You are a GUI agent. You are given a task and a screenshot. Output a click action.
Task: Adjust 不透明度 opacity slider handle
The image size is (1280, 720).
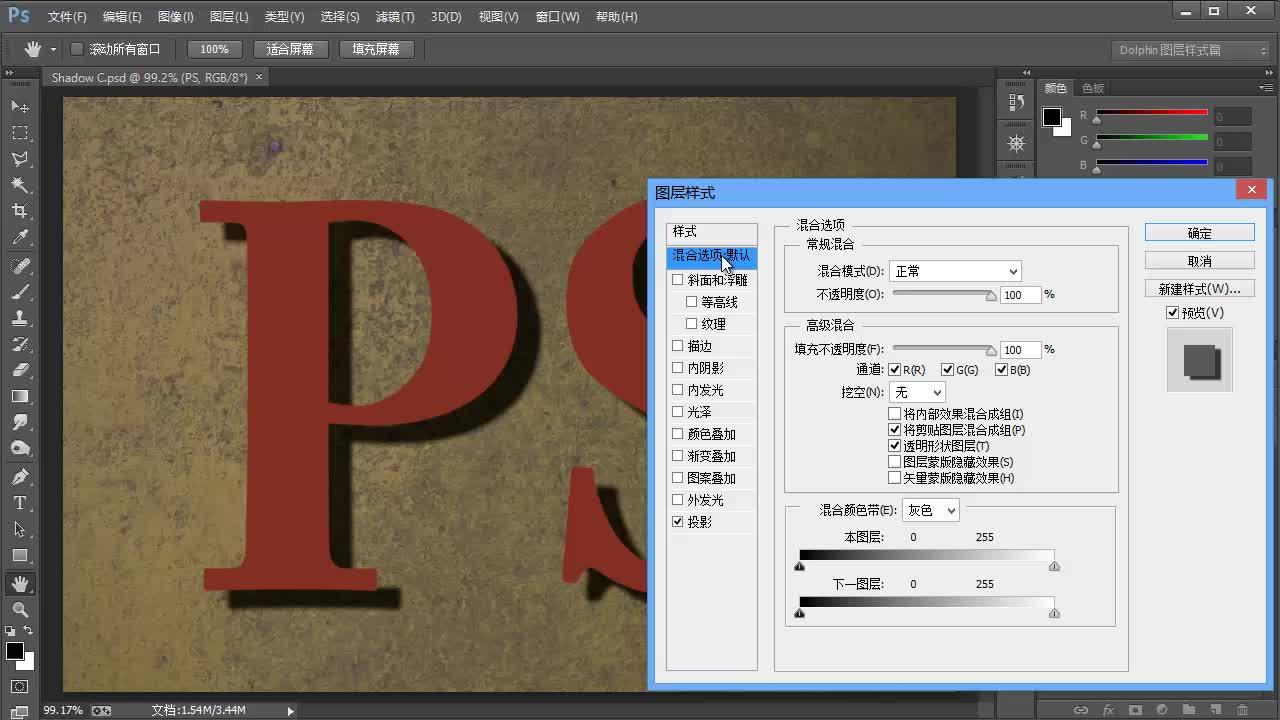pyautogui.click(x=991, y=296)
